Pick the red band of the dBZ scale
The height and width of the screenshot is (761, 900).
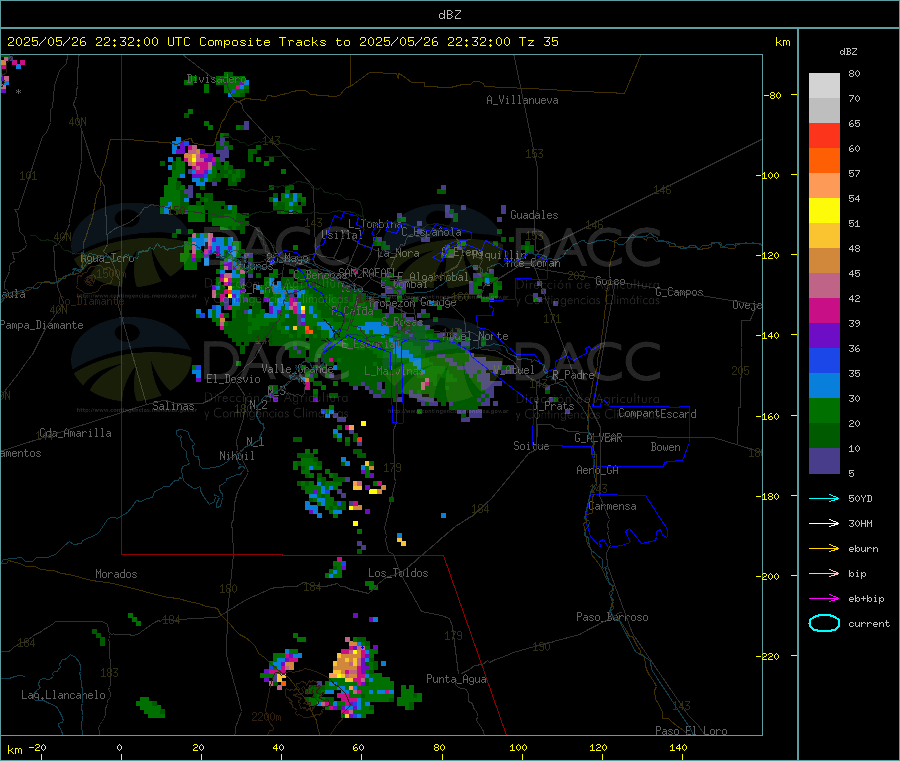point(824,135)
